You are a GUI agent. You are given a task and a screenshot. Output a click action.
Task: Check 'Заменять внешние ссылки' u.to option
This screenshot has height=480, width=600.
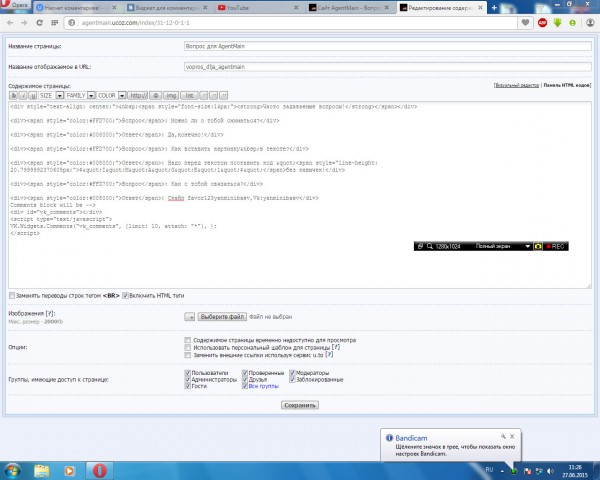pyautogui.click(x=188, y=355)
